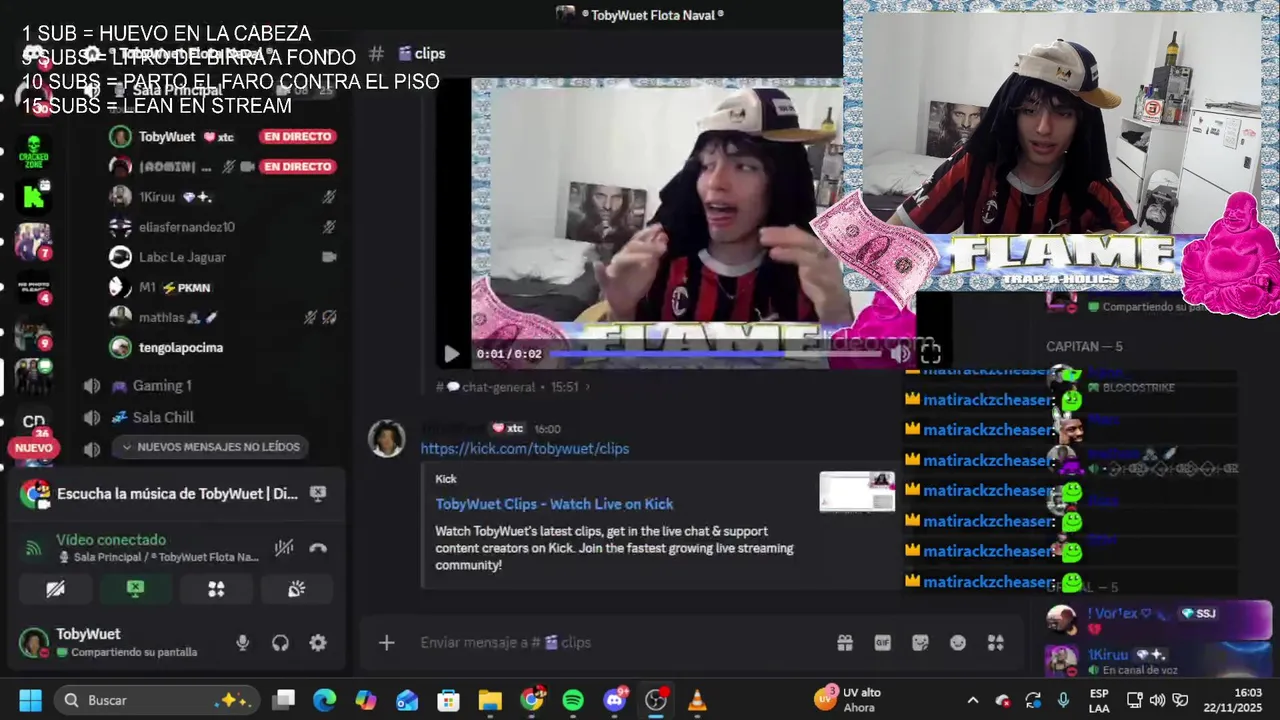Open the Escucha la música activity panel
1280x720 pixels.
click(177, 494)
